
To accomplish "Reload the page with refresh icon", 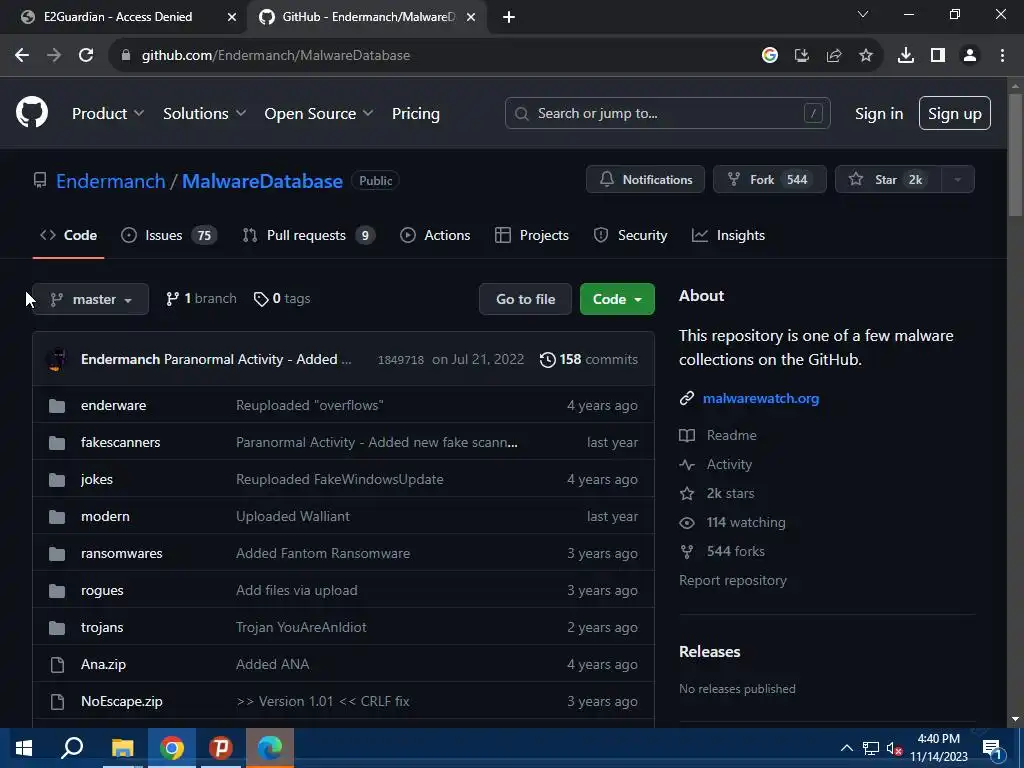I will tap(86, 55).
